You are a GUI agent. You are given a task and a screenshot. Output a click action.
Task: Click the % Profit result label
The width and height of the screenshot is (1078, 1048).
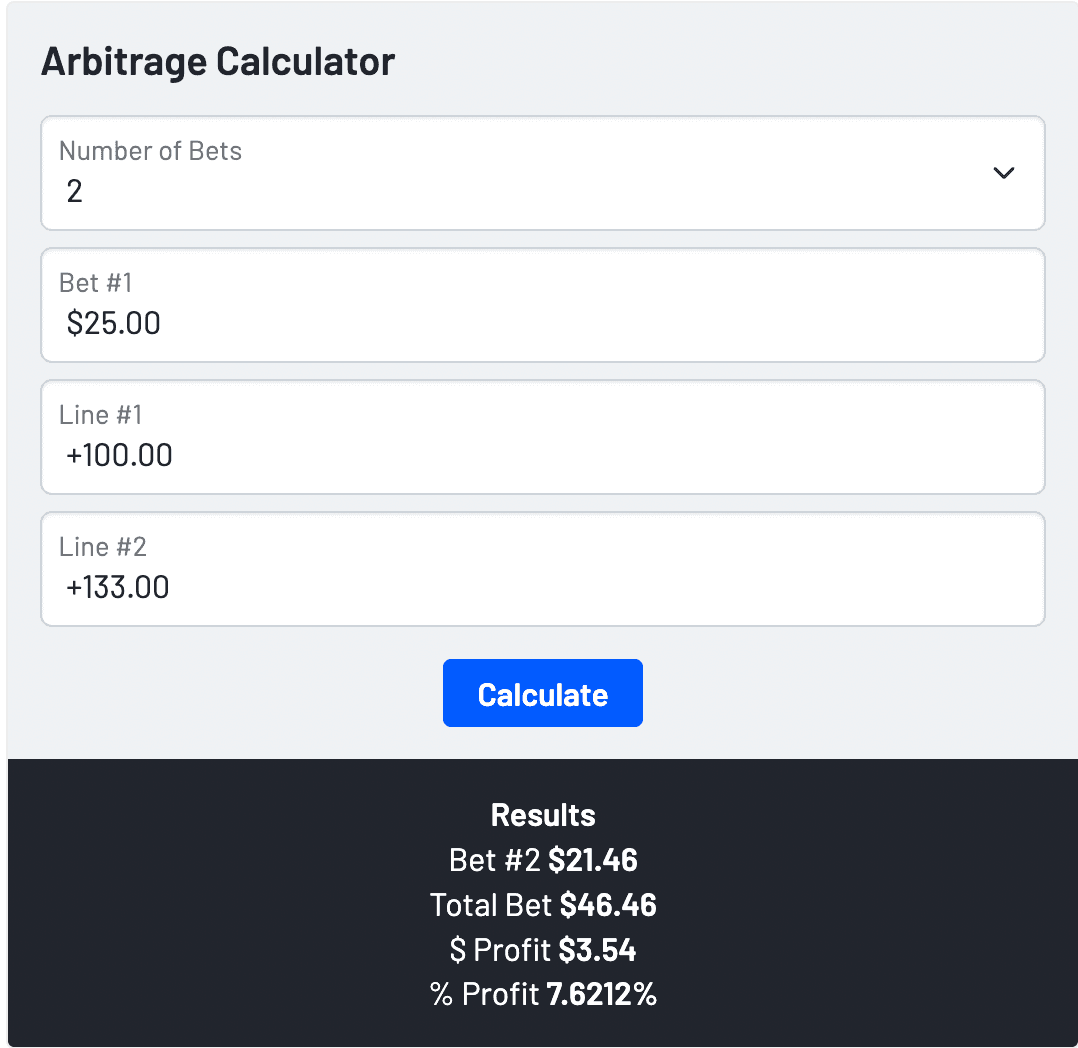click(485, 995)
